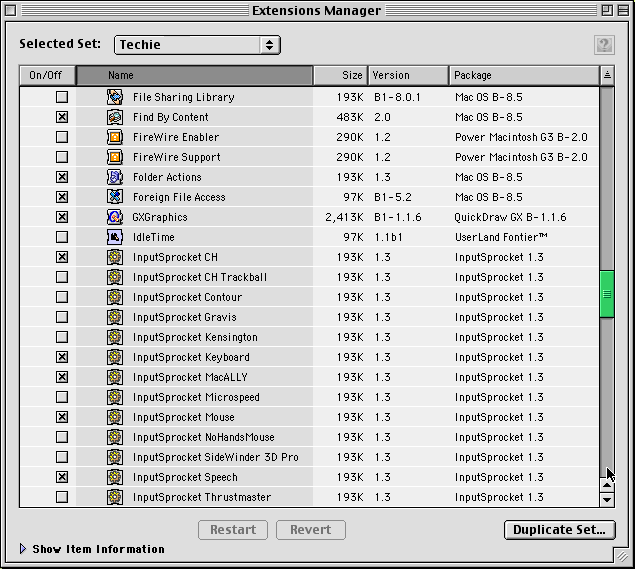Click the sort order icon above the scrollbar
The width and height of the screenshot is (635, 569).
(607, 75)
